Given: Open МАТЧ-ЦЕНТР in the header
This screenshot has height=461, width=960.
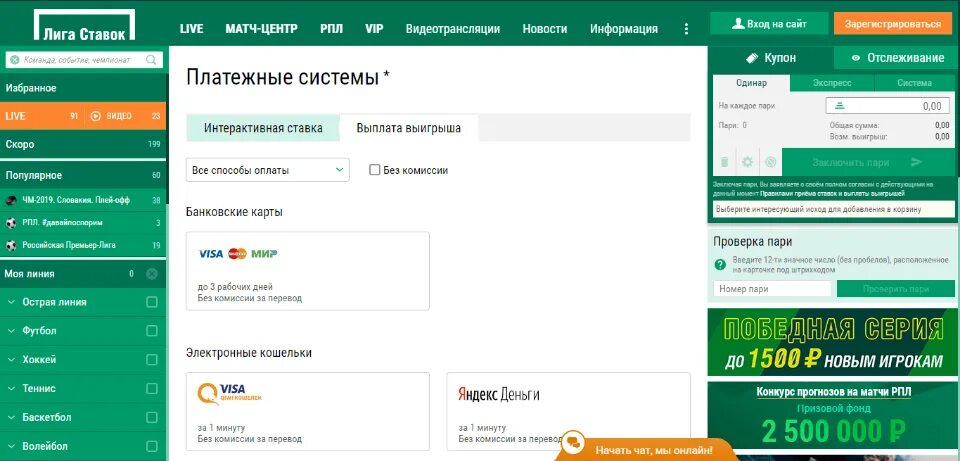Looking at the screenshot, I should tap(261, 29).
